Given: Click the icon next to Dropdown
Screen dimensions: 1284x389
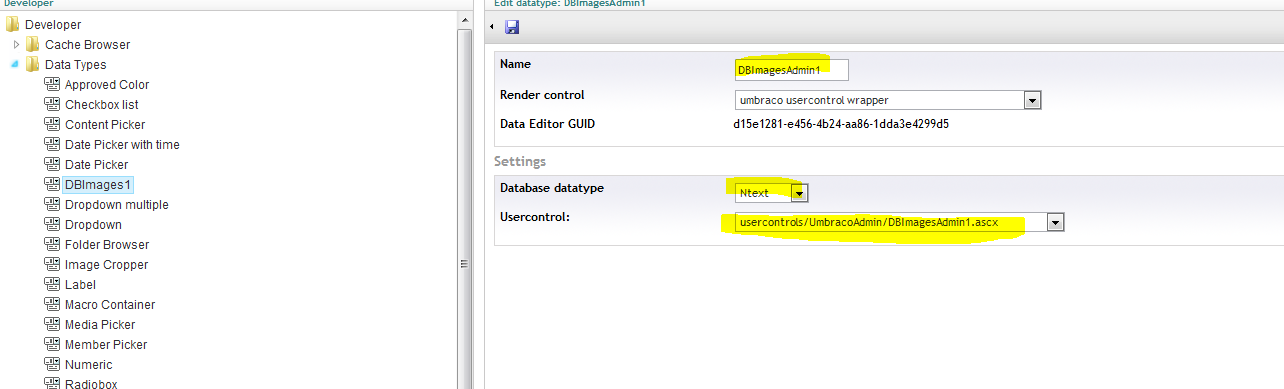Looking at the screenshot, I should click(53, 224).
